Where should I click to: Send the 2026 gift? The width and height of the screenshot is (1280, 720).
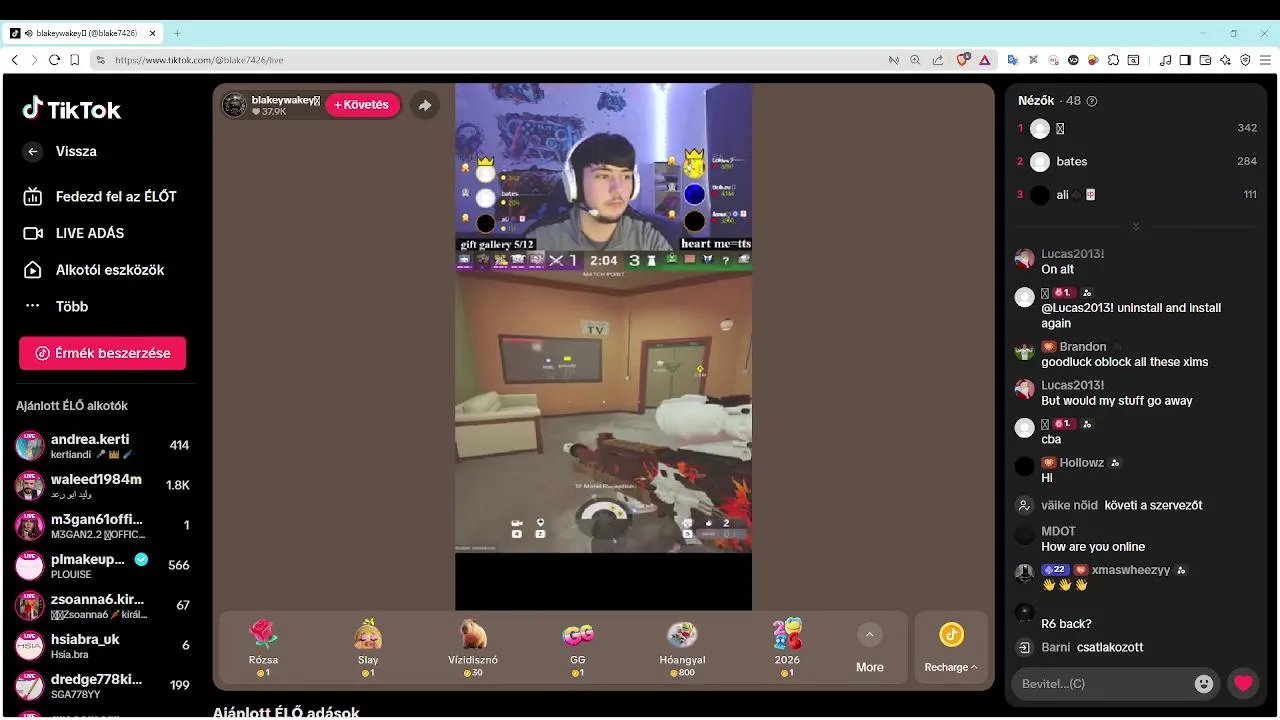[787, 648]
